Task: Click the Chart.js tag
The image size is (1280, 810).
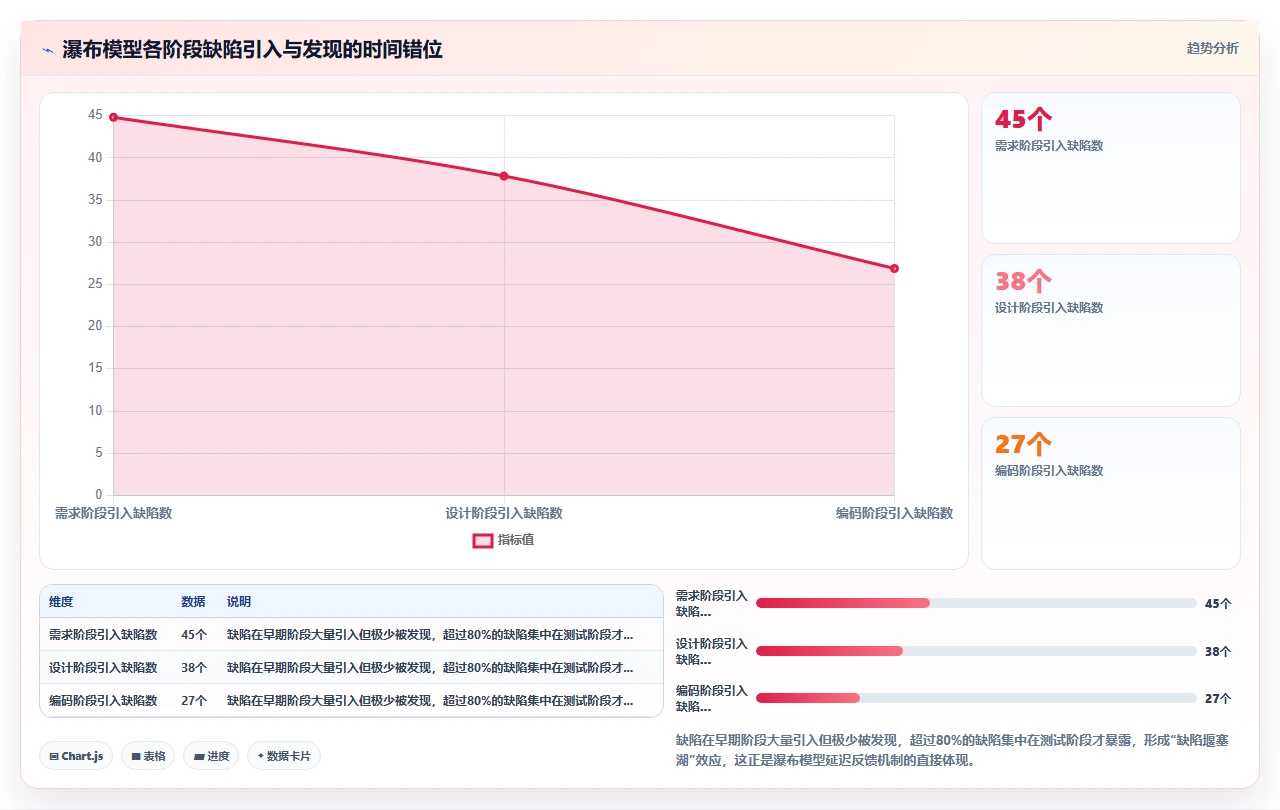Action: tap(76, 756)
